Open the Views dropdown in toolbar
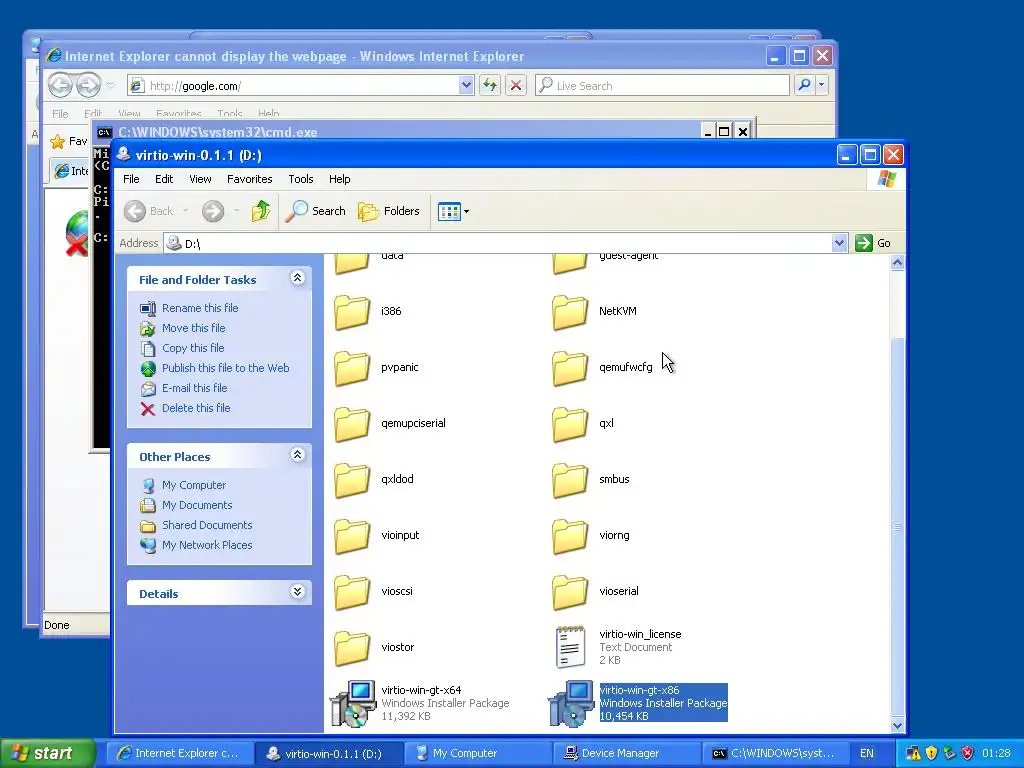 [453, 212]
